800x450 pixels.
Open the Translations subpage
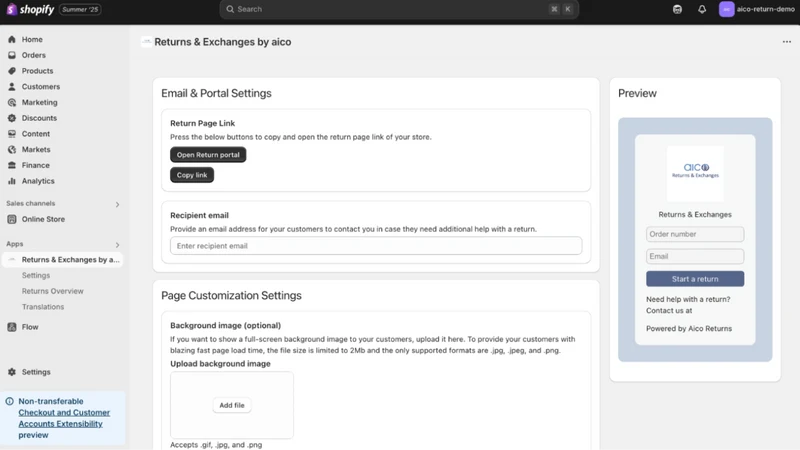(x=43, y=307)
